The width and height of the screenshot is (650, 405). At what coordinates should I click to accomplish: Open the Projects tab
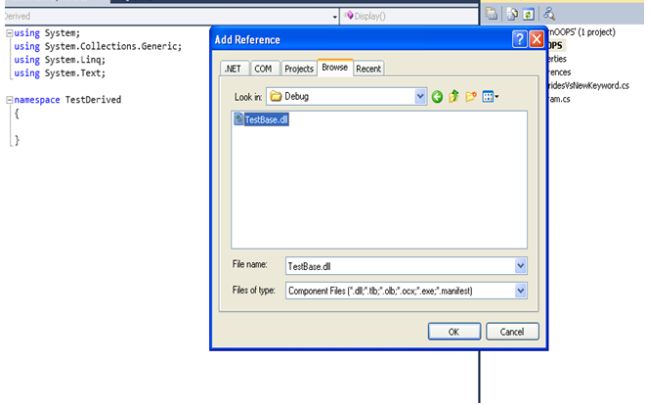[298, 69]
